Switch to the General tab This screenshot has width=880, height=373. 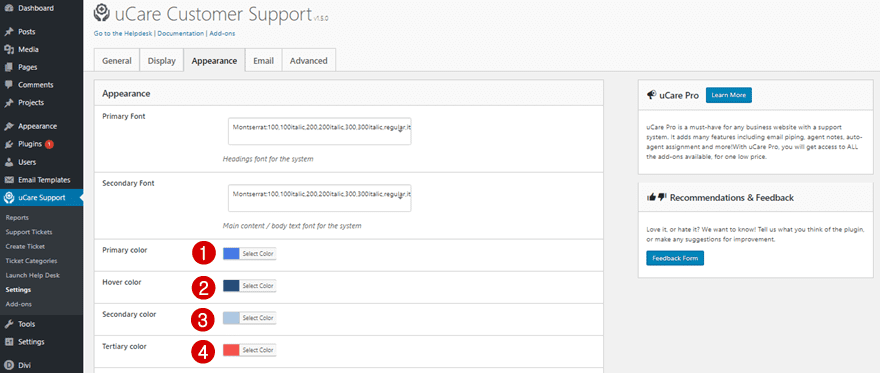pos(117,61)
